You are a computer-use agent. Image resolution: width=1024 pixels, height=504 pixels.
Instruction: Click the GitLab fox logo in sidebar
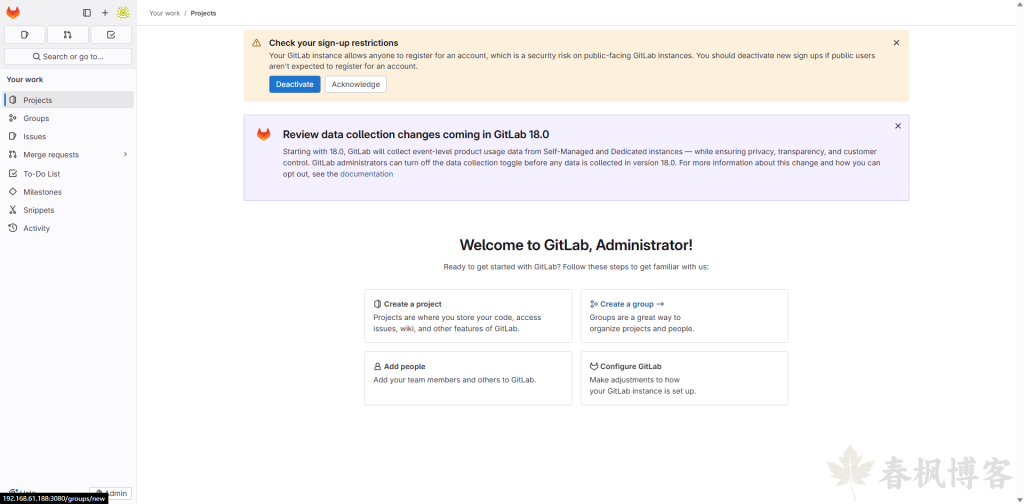(13, 12)
